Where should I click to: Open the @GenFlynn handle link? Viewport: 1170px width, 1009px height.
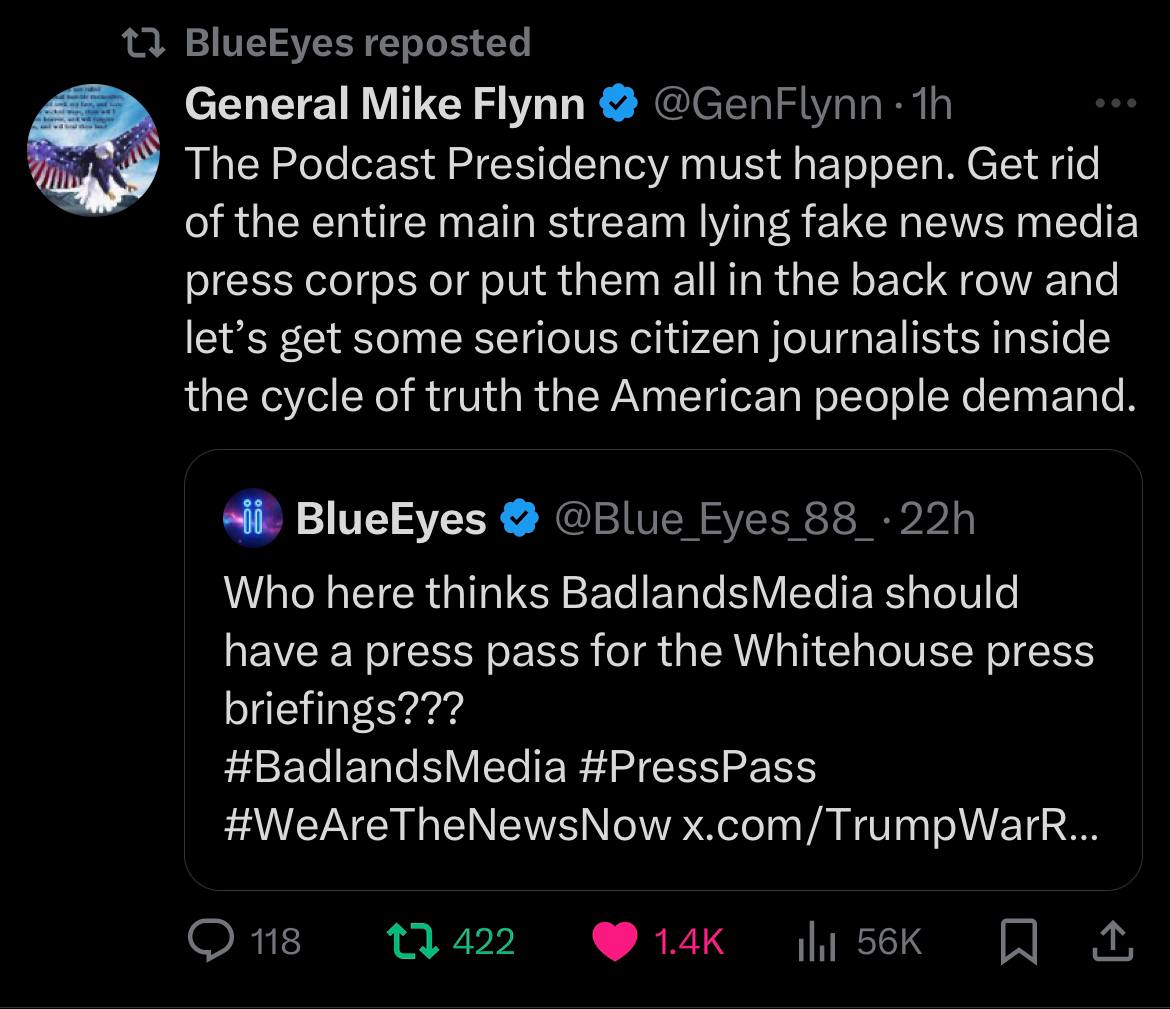[768, 104]
